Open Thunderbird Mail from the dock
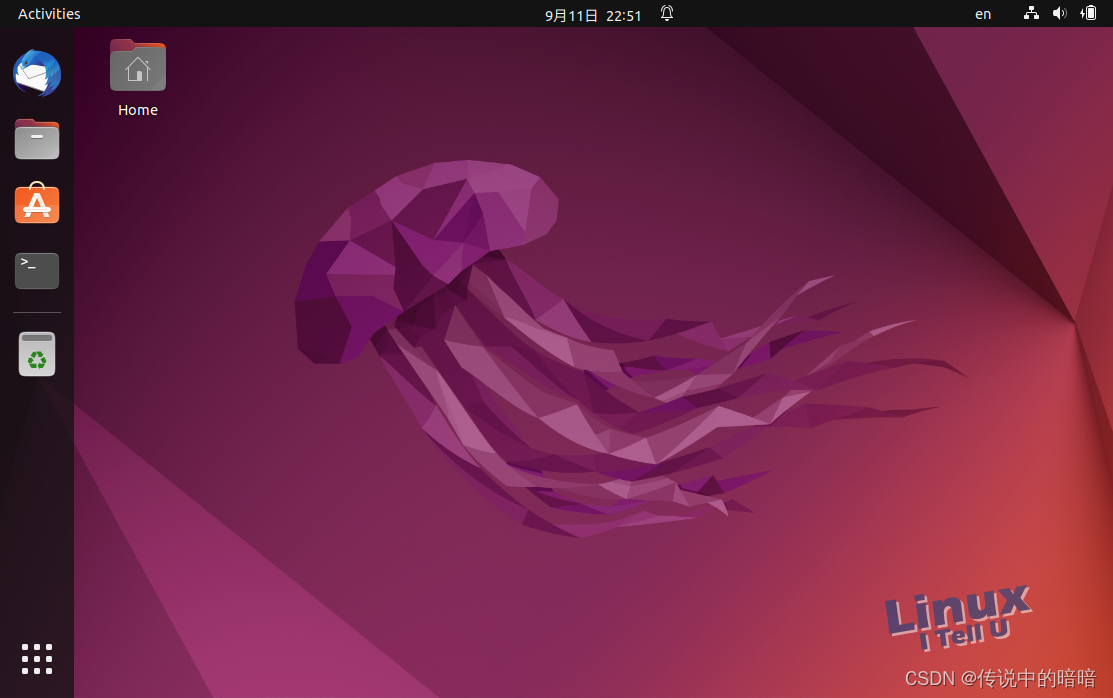This screenshot has height=698, width=1113. coord(37,74)
